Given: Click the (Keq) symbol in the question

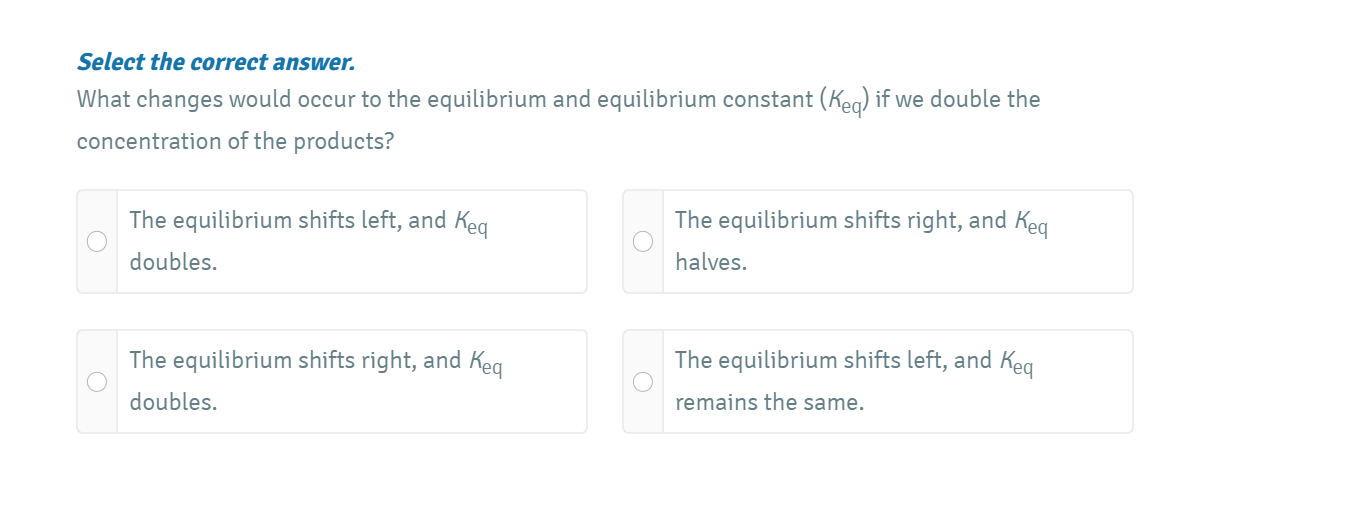Looking at the screenshot, I should tap(846, 102).
